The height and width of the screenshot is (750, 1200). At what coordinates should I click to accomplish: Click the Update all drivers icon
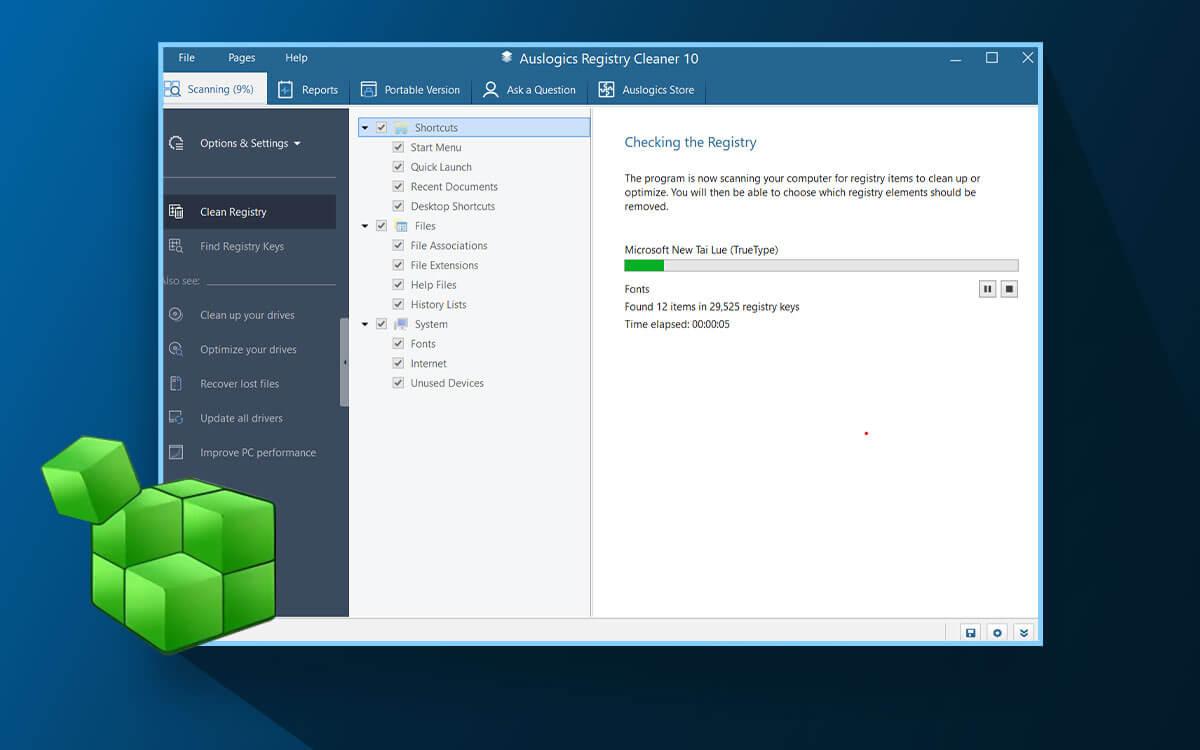point(176,418)
